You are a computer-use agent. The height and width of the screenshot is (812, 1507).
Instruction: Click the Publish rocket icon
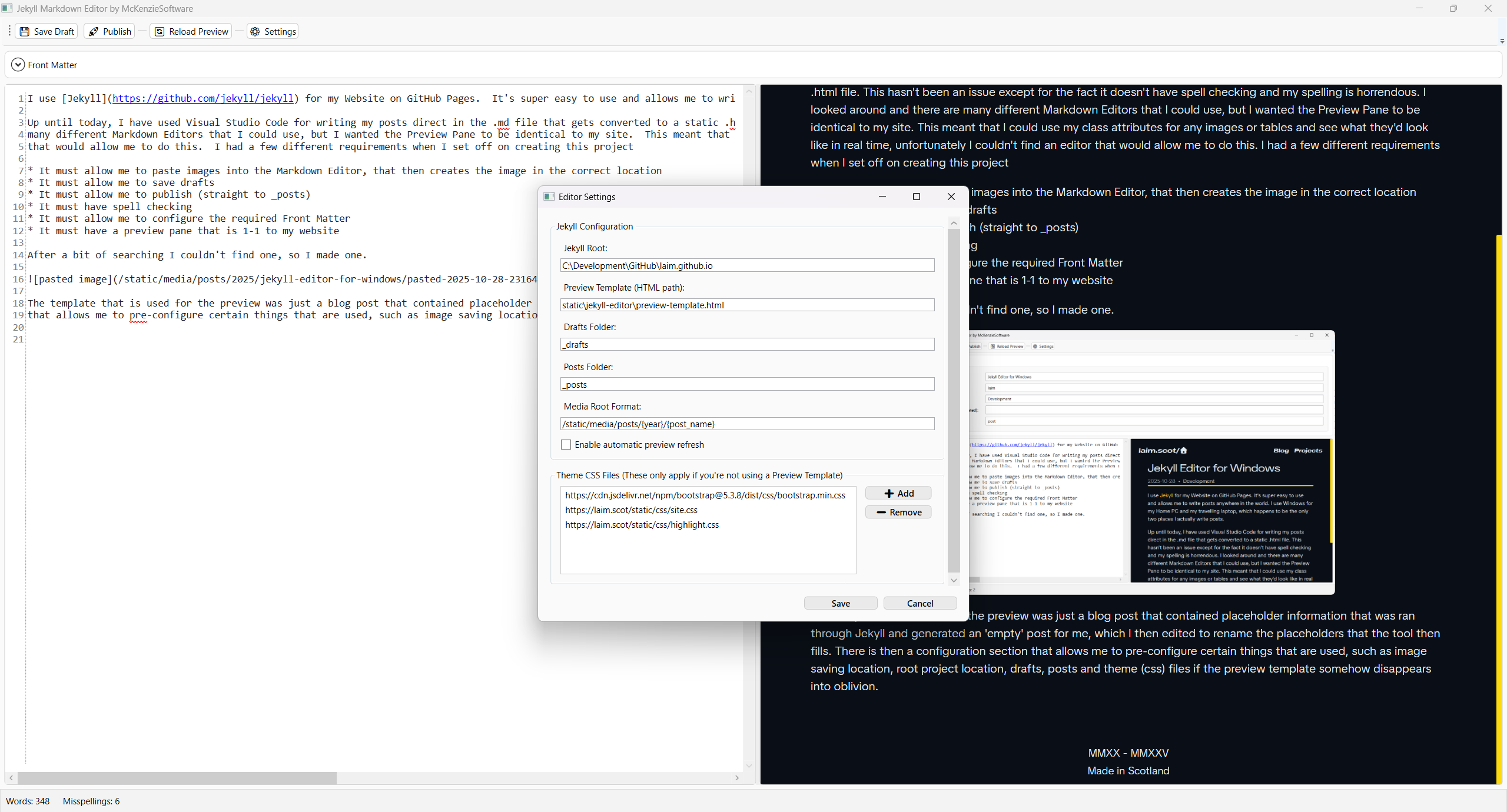click(x=94, y=31)
